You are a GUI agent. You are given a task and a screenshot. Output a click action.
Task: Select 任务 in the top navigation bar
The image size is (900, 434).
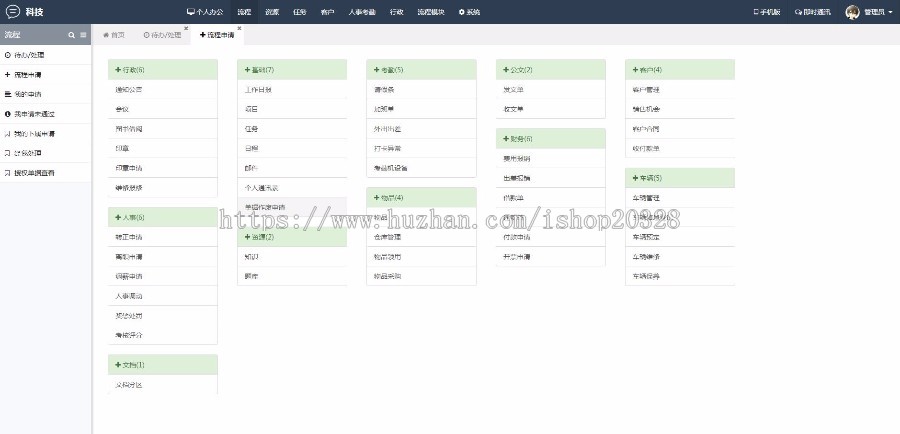(300, 12)
